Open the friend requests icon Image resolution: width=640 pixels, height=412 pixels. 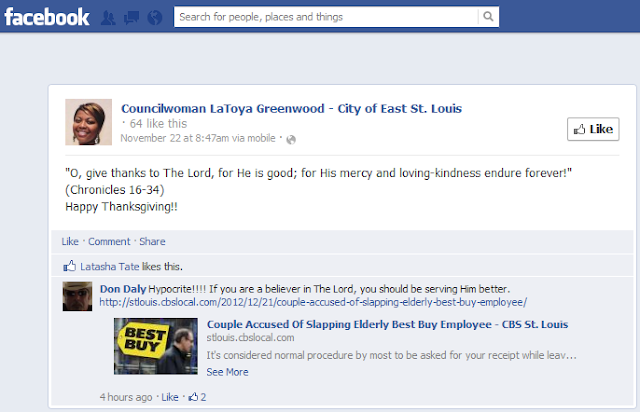pos(108,18)
